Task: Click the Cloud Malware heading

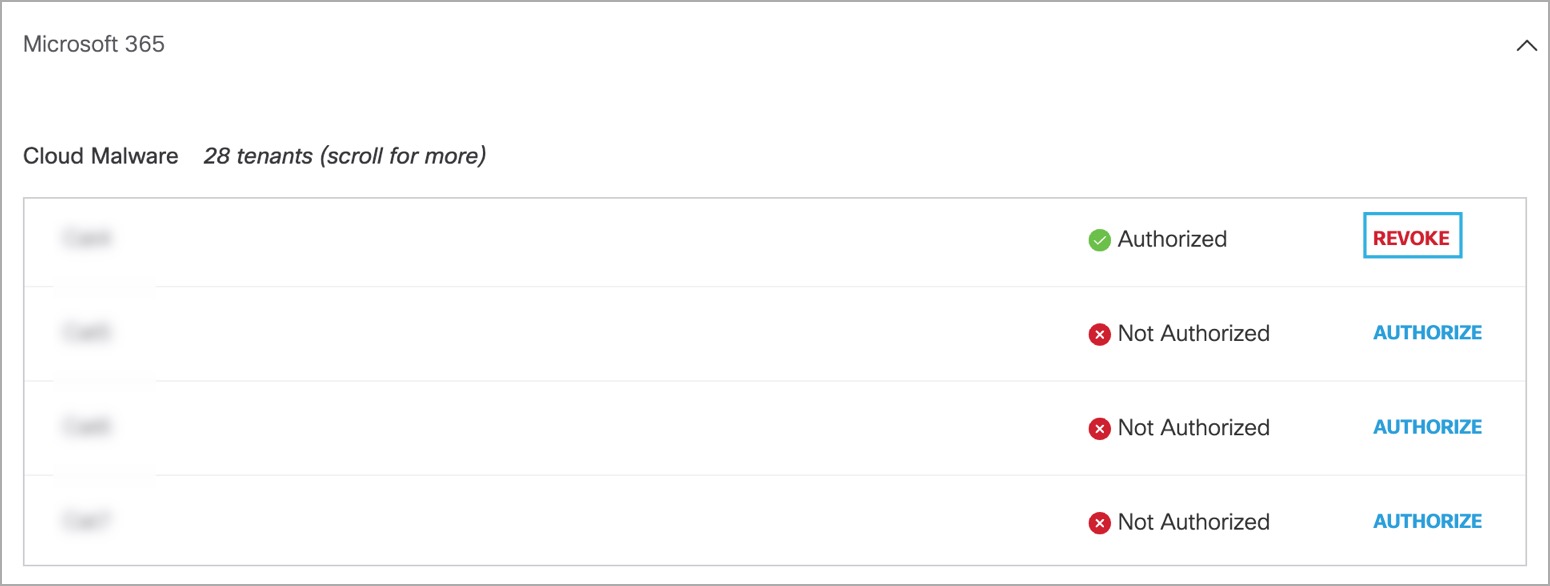Action: click(101, 156)
